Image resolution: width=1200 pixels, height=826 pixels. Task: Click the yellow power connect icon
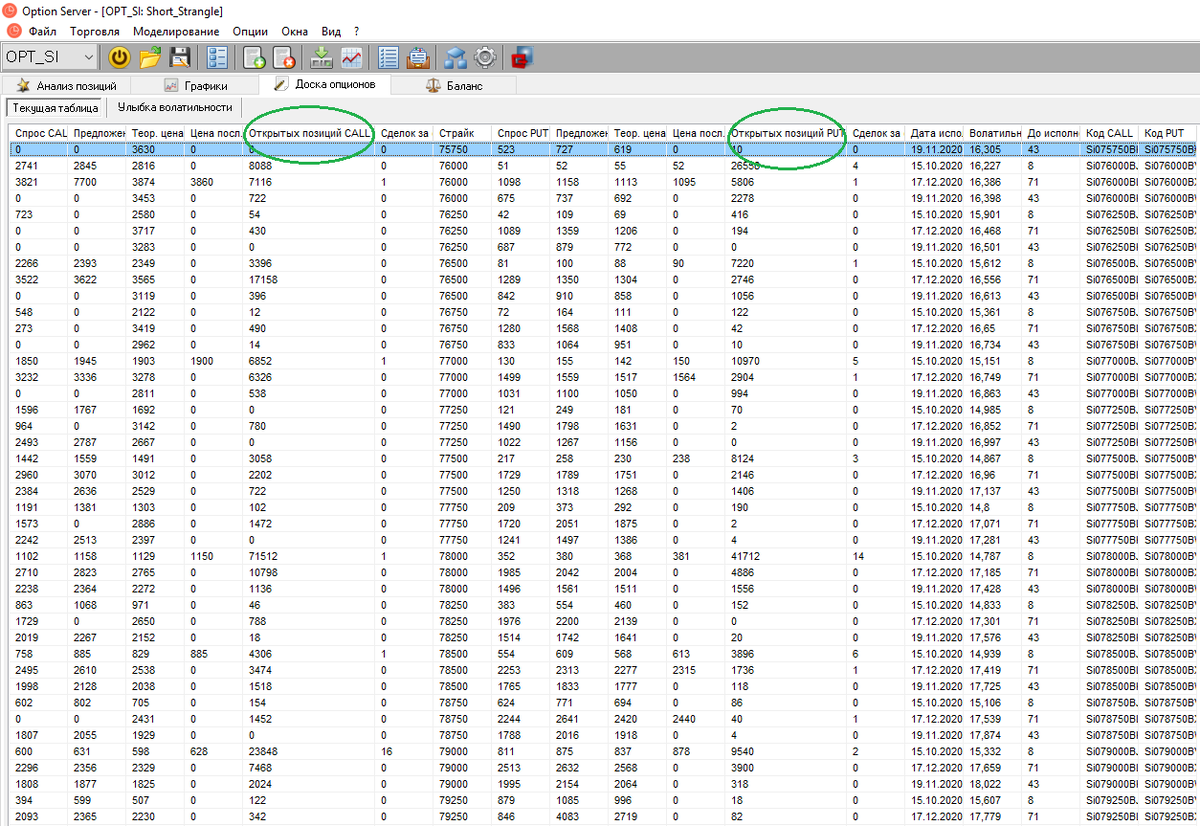click(119, 58)
